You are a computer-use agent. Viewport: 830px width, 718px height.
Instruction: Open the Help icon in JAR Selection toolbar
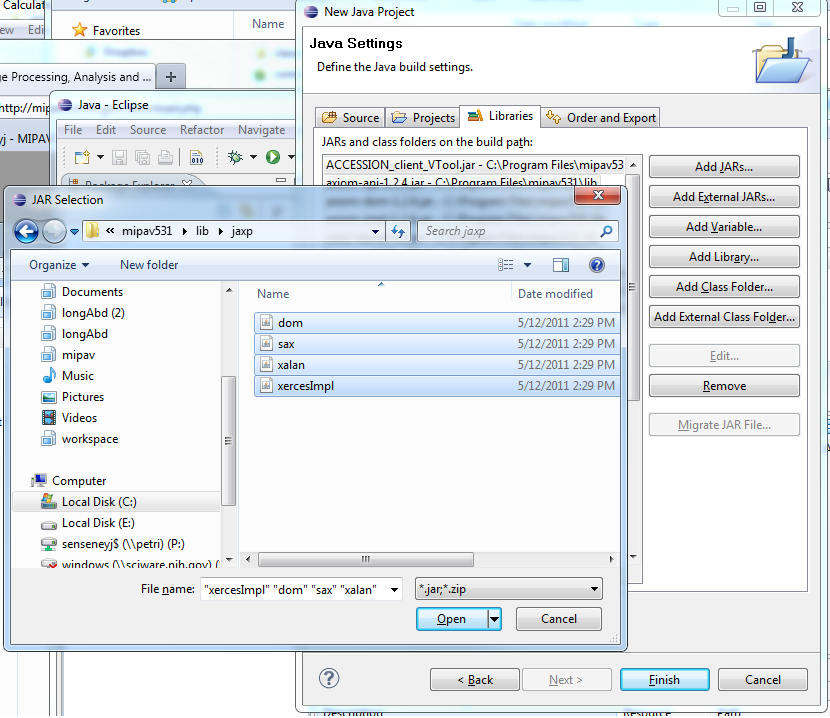[597, 265]
